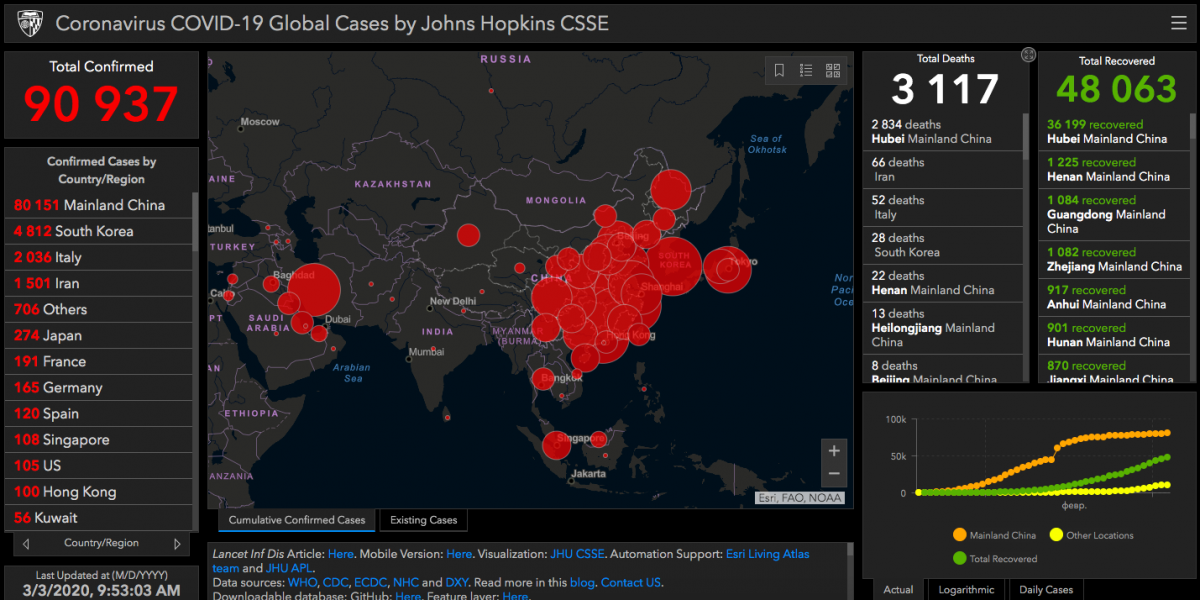Go to previous list with left arrow

pos(26,544)
